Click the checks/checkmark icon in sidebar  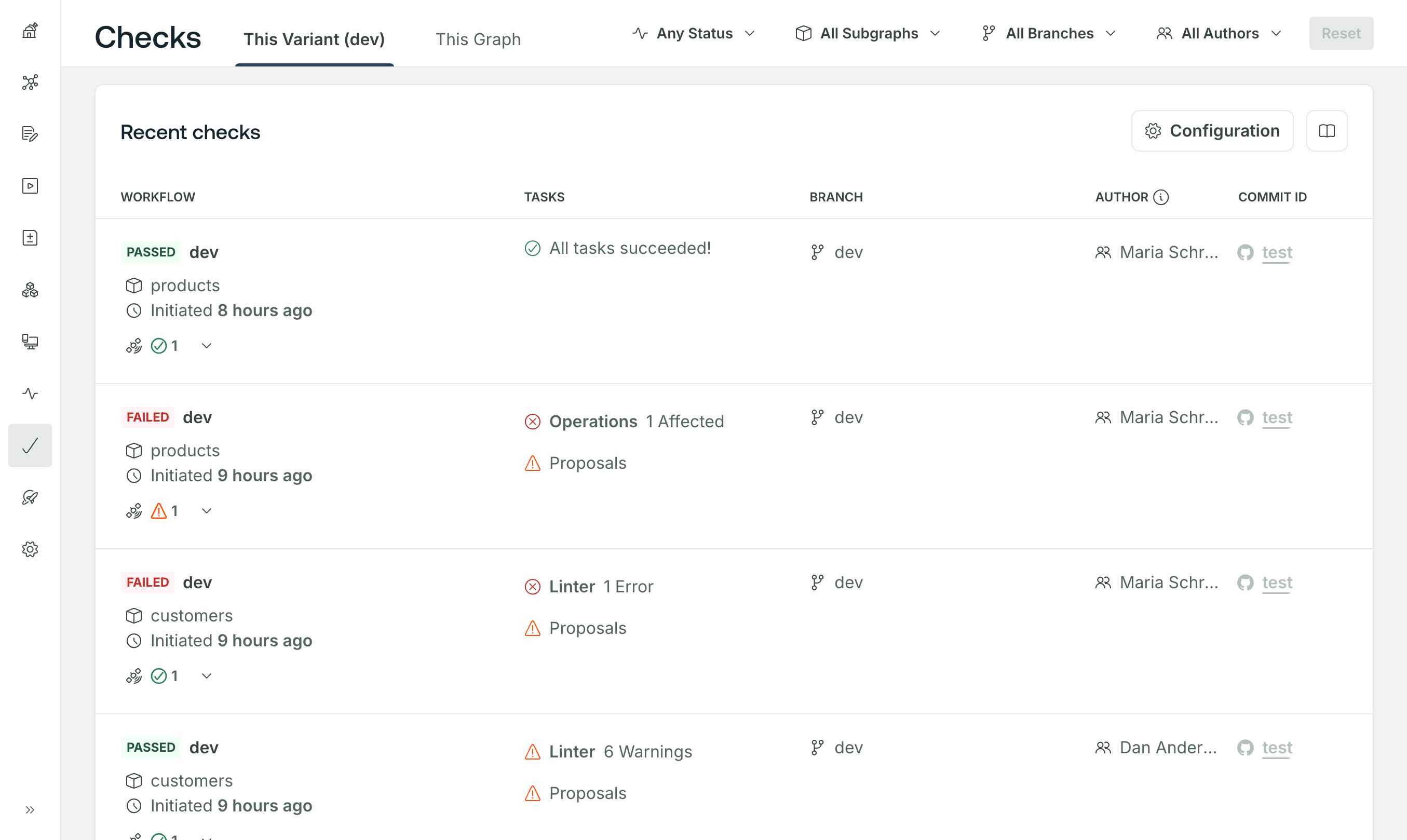tap(29, 445)
